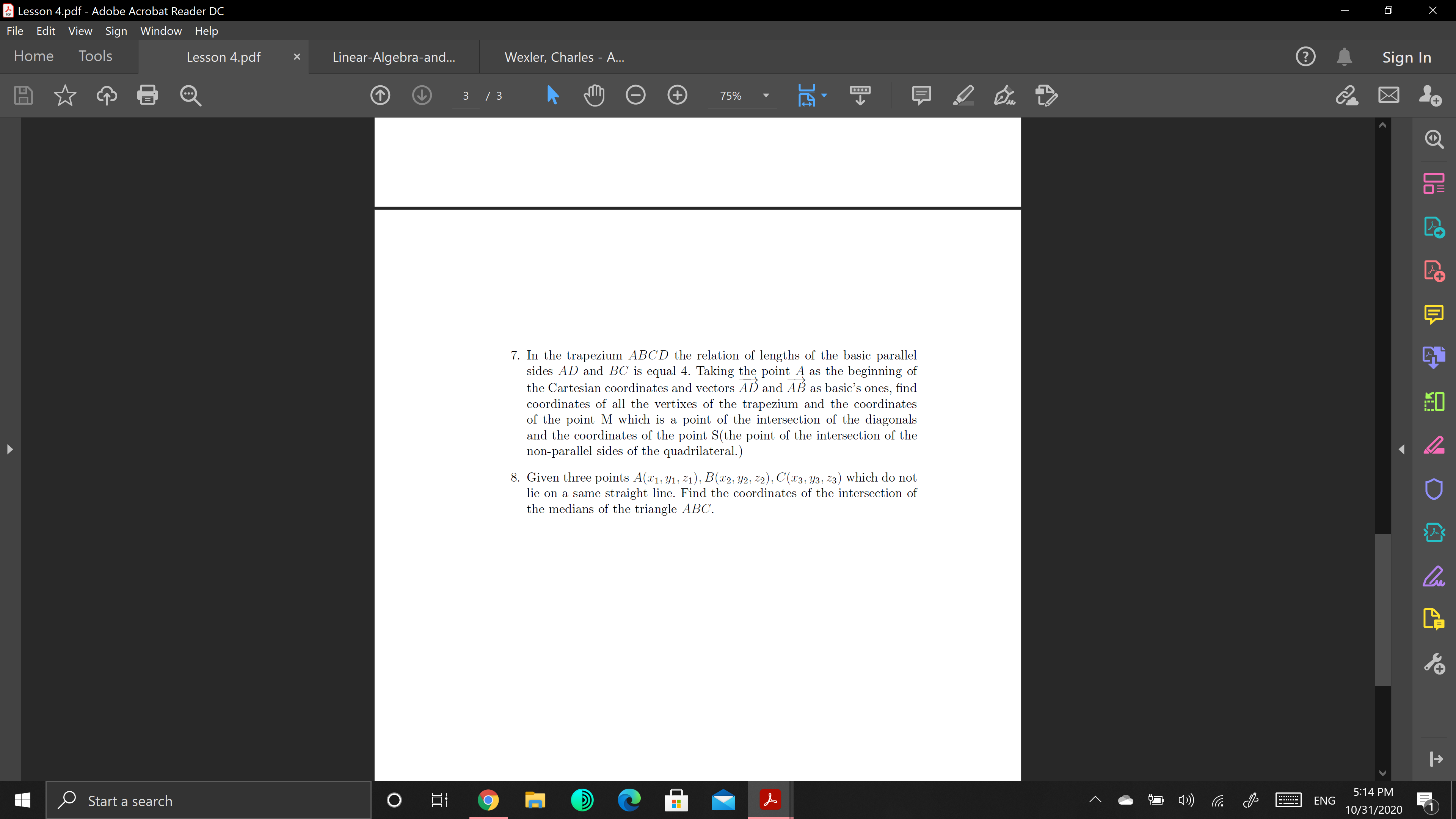The width and height of the screenshot is (1456, 819).
Task: Open the Create PDF tool in the sidebar
Action: pos(1434,270)
